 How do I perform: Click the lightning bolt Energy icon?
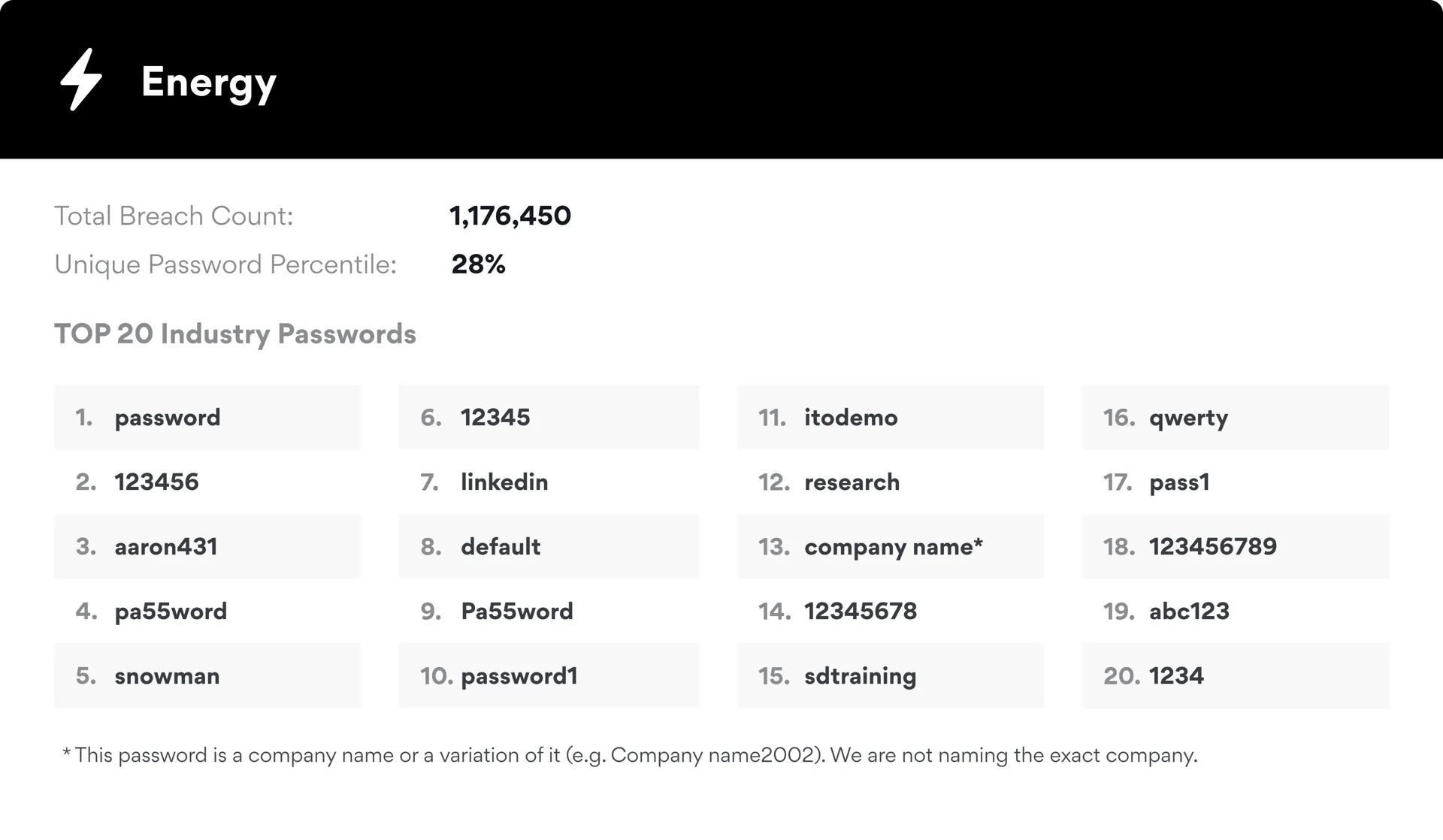point(81,80)
